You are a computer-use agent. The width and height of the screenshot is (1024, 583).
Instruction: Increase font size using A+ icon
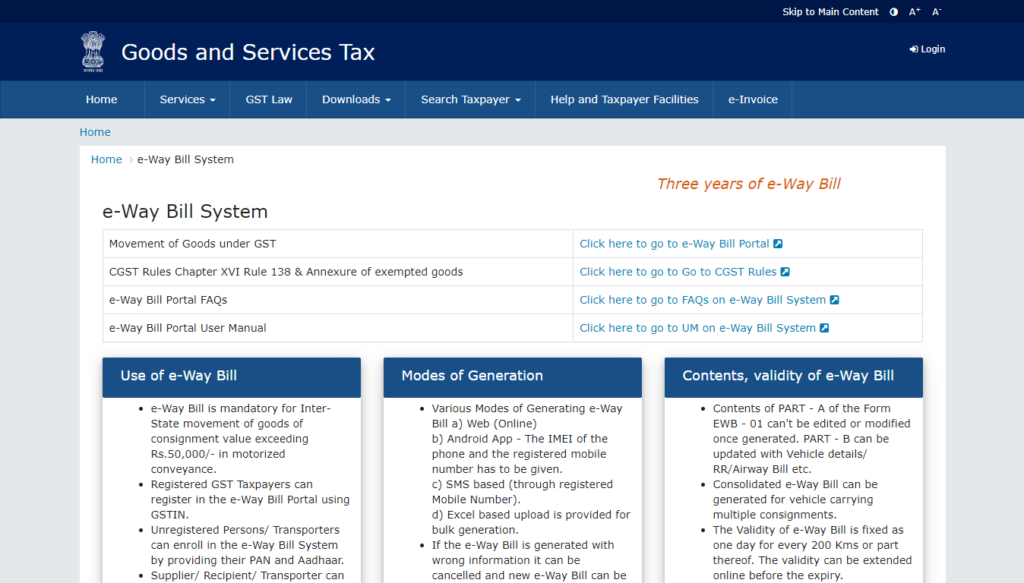pos(914,11)
